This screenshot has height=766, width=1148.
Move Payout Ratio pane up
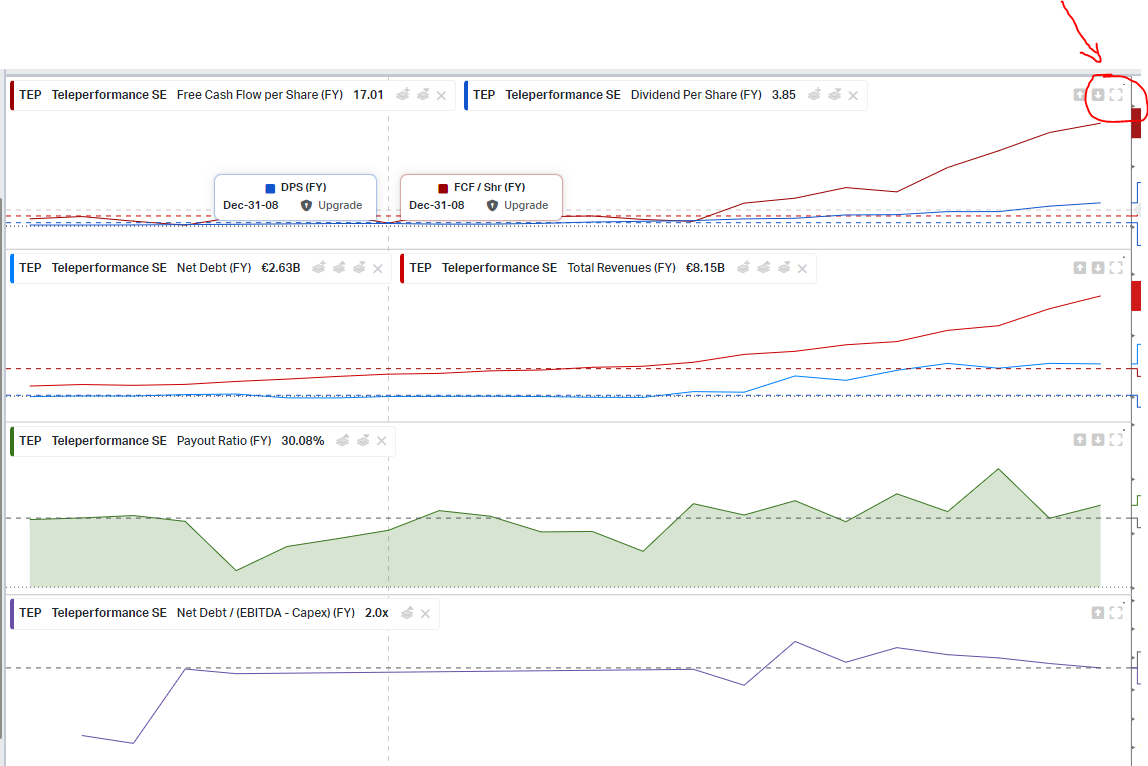coord(1080,439)
